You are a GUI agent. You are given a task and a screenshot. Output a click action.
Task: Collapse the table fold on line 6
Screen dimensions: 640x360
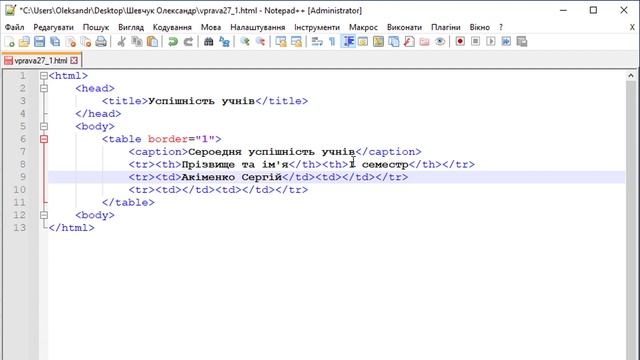(x=44, y=139)
